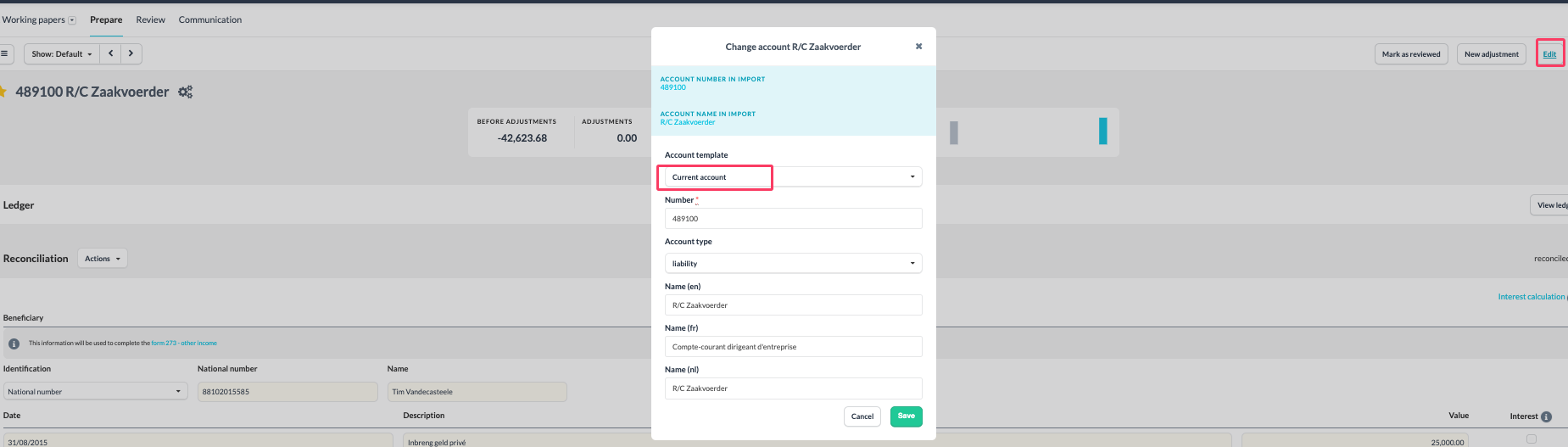
Task: Open the form 273 - other income link
Action: 184,344
